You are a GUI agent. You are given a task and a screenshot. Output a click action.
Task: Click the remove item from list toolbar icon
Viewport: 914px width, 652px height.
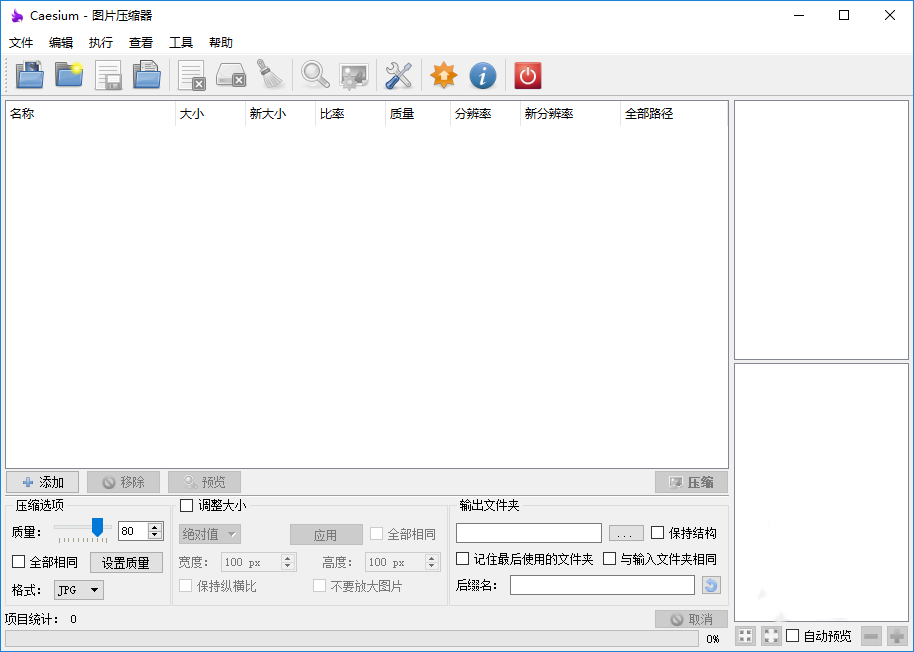pyautogui.click(x=192, y=75)
